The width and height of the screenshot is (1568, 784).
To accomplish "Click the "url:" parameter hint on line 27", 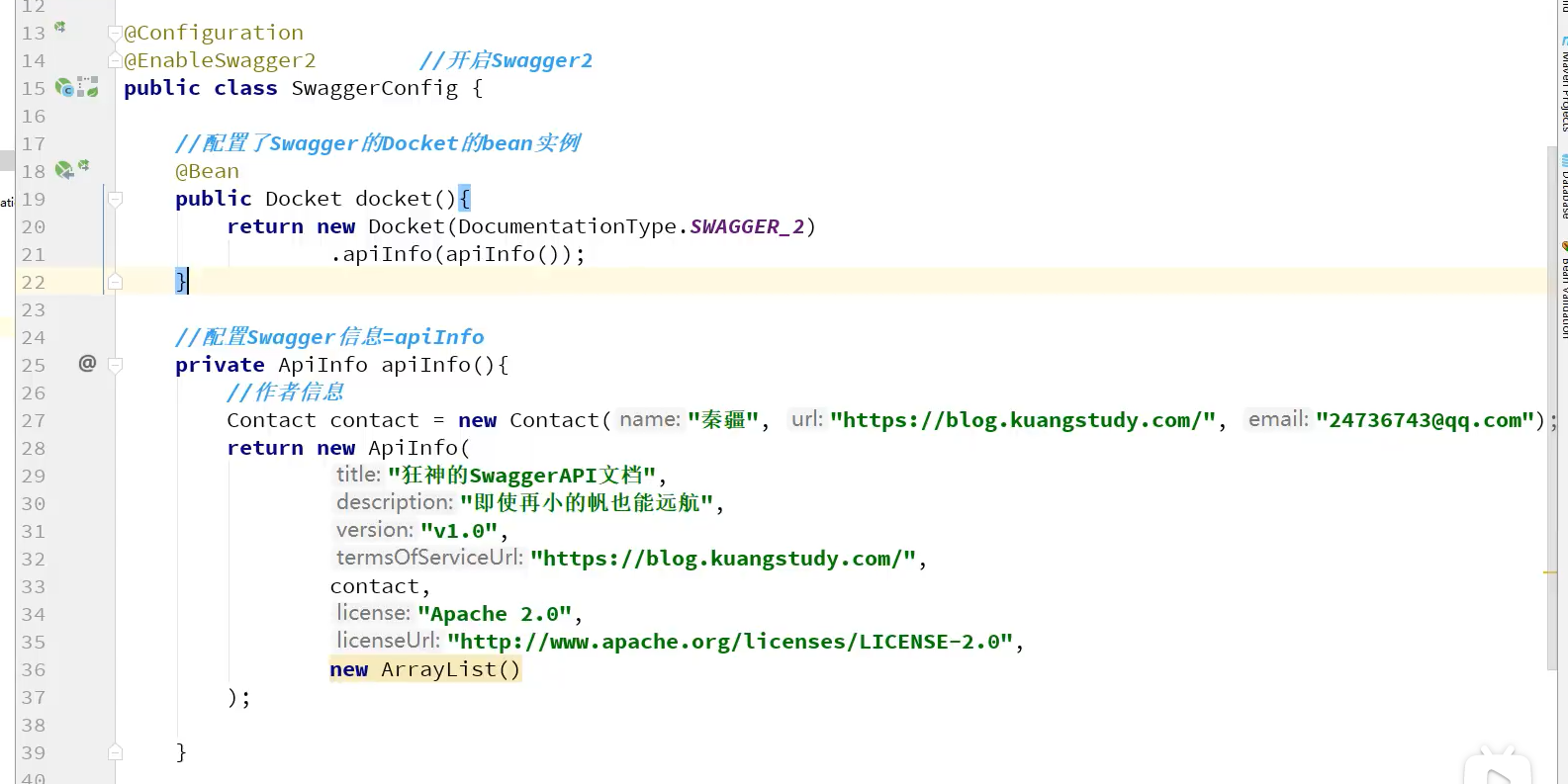I will pyautogui.click(x=807, y=419).
